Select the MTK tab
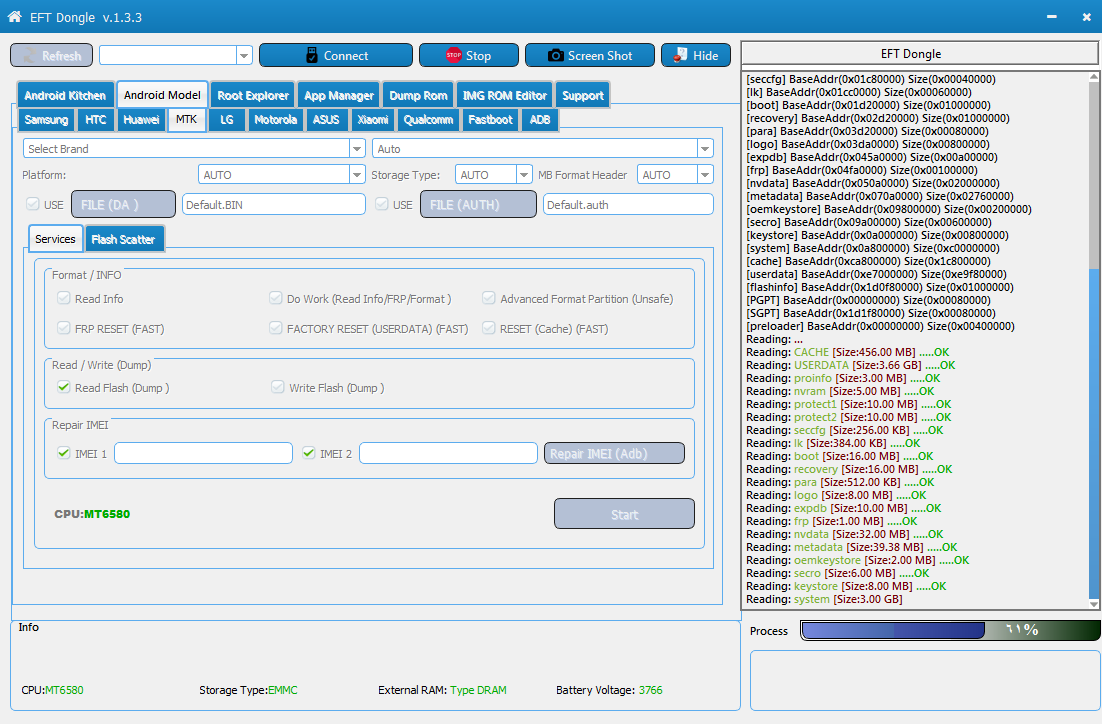 (187, 119)
